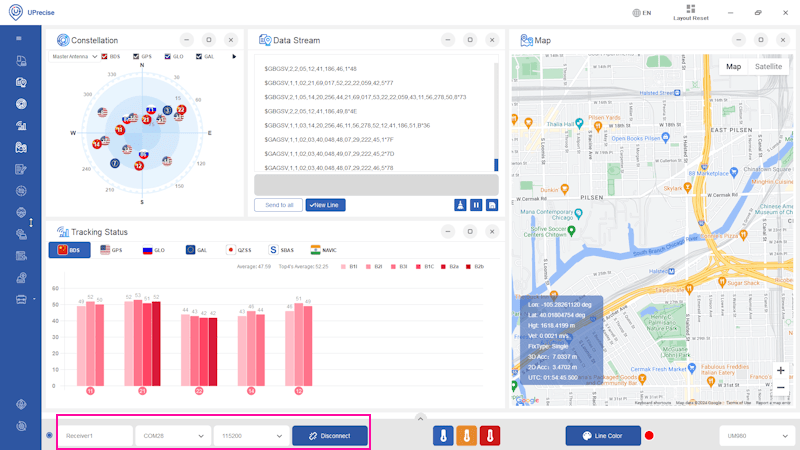Open the hamburger menu in left sidebar
The height and width of the screenshot is (450, 800).
click(x=19, y=38)
